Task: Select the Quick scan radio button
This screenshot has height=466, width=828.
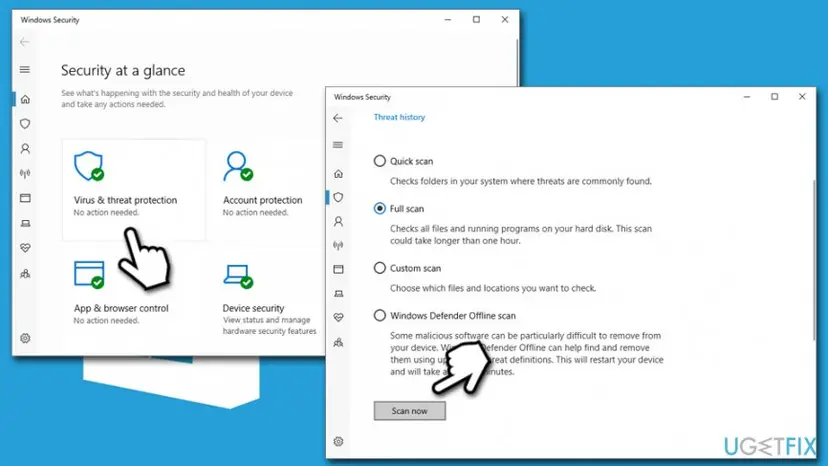Action: click(x=380, y=161)
